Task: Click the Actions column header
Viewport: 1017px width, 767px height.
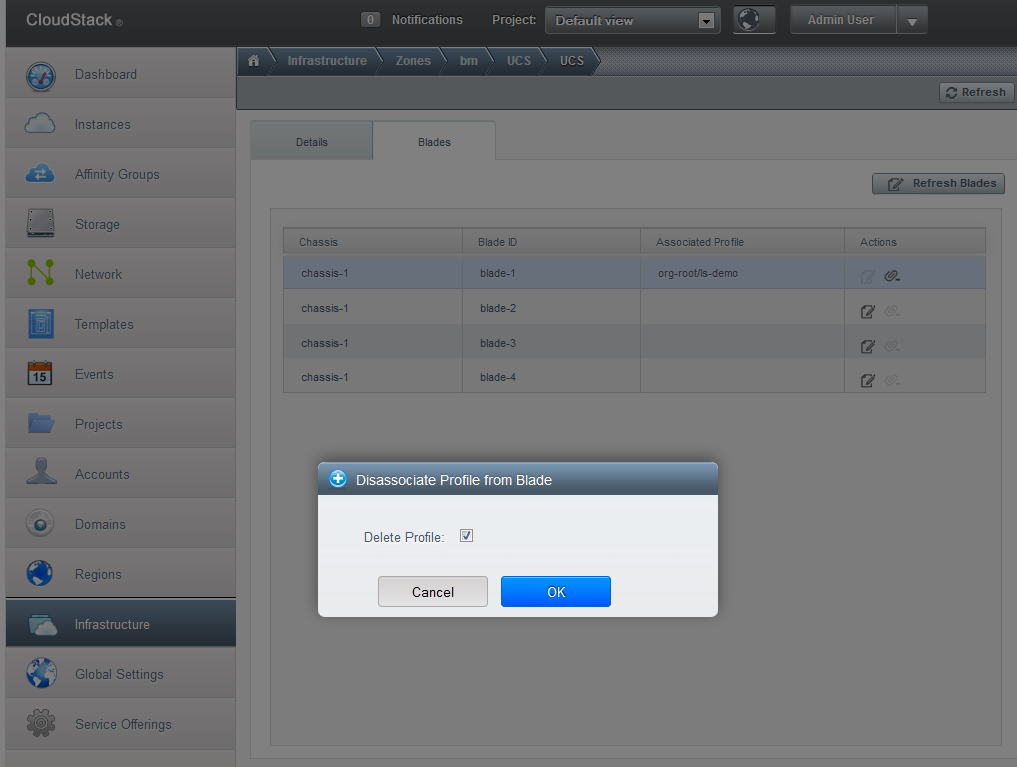Action: [915, 242]
